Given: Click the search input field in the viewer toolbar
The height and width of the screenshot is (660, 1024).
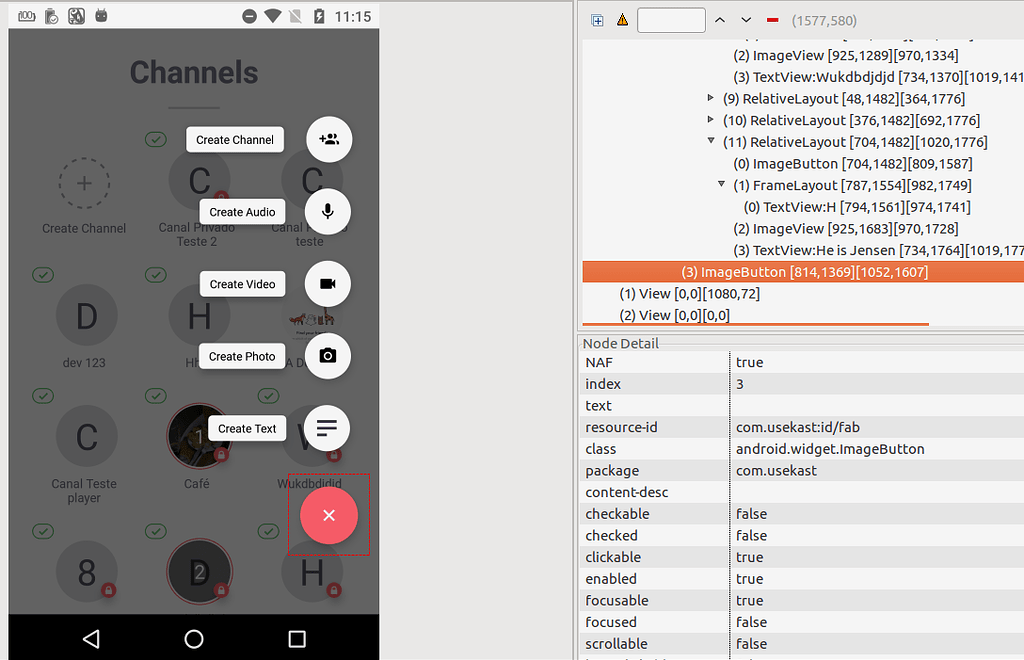Looking at the screenshot, I should tap(671, 19).
